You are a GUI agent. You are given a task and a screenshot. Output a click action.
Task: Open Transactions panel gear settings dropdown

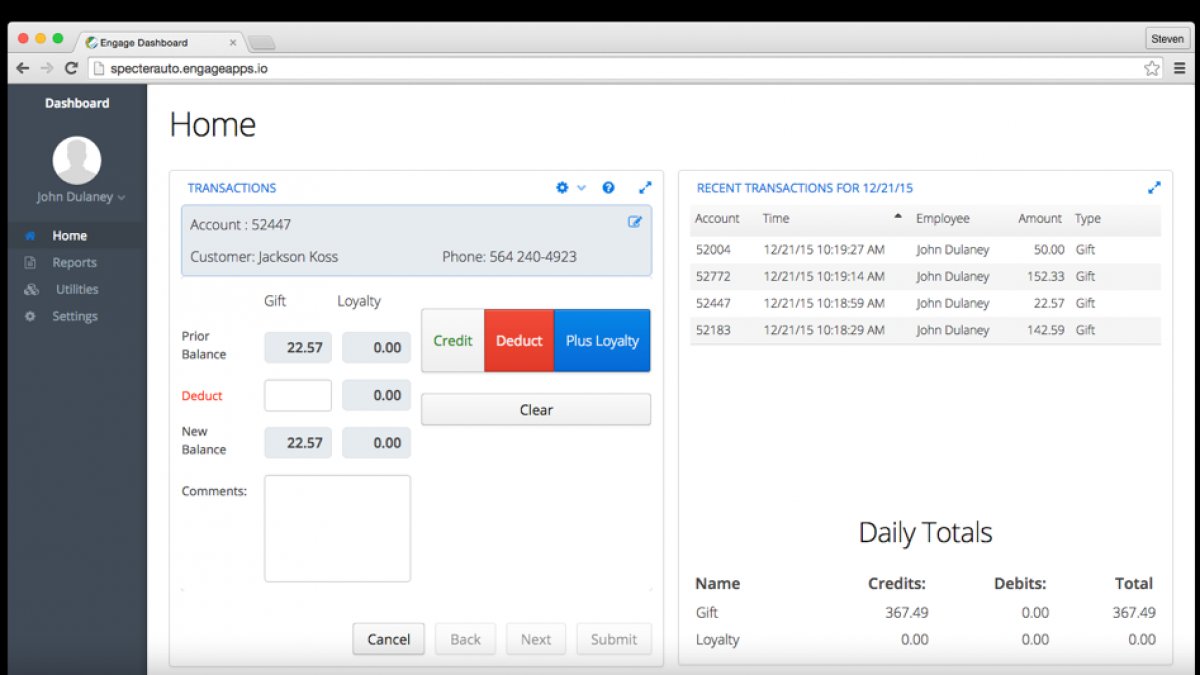pyautogui.click(x=570, y=188)
